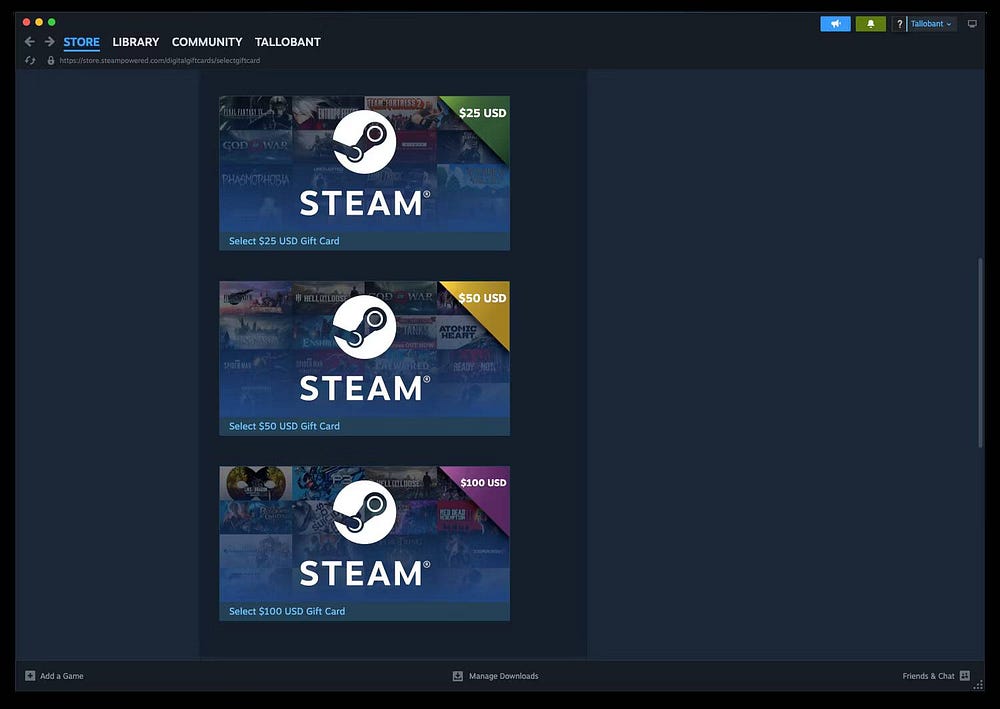Open downloads via the Manage Downloads icon
This screenshot has width=1000, height=709.
456,676
